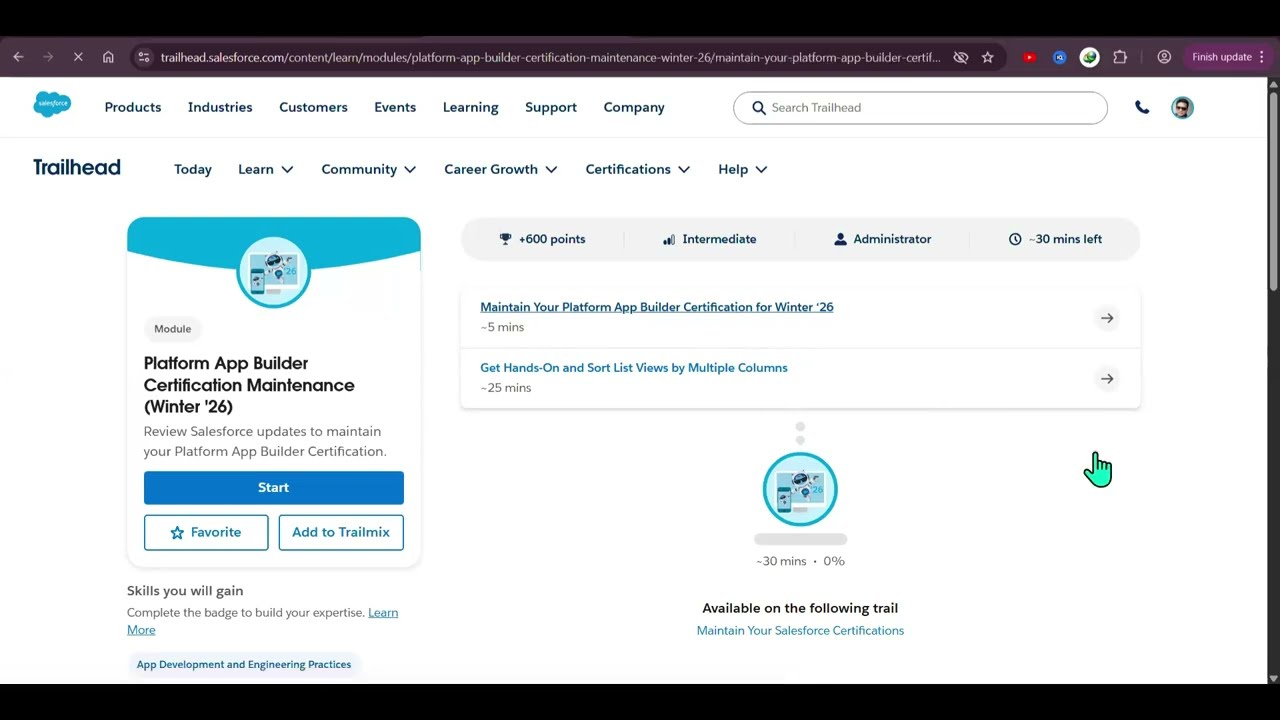Click Skills you will gain heading
The height and width of the screenshot is (720, 1280).
185,591
